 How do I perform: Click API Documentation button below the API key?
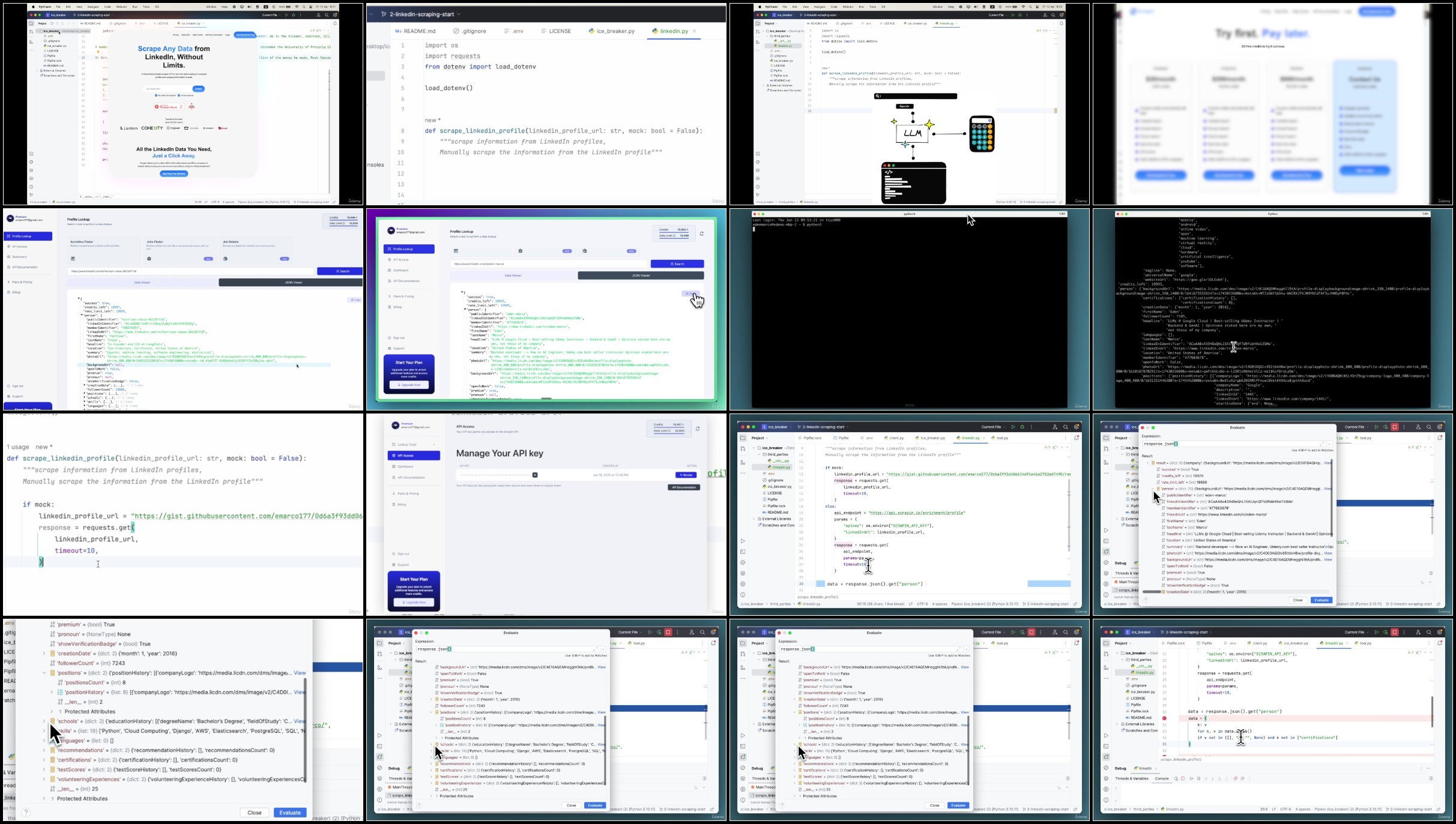(684, 487)
